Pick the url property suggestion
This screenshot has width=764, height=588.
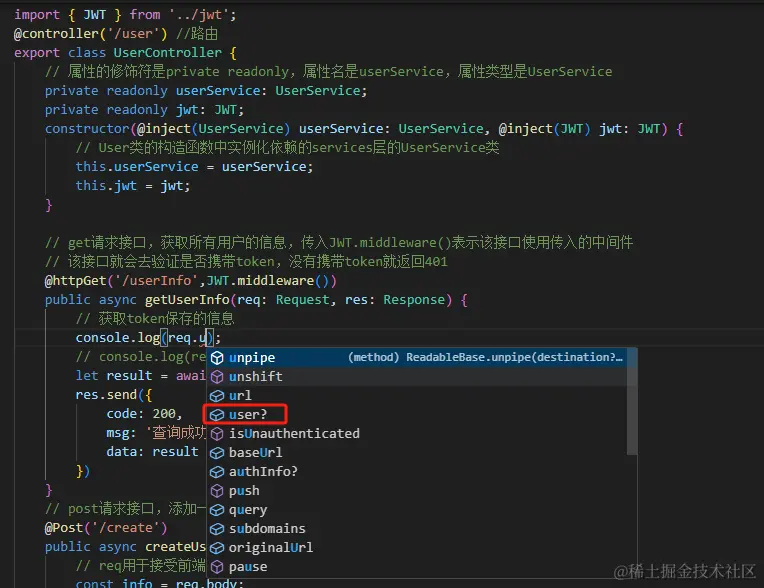point(418,396)
